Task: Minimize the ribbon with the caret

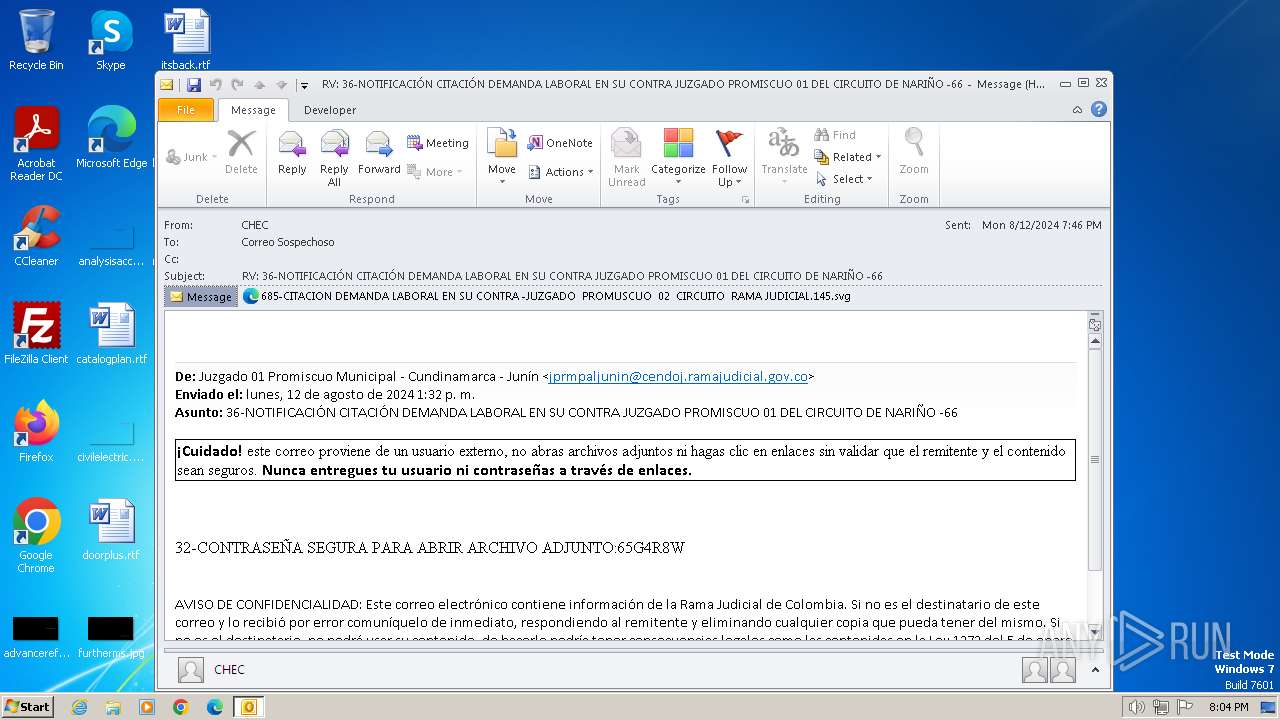Action: (x=1077, y=110)
